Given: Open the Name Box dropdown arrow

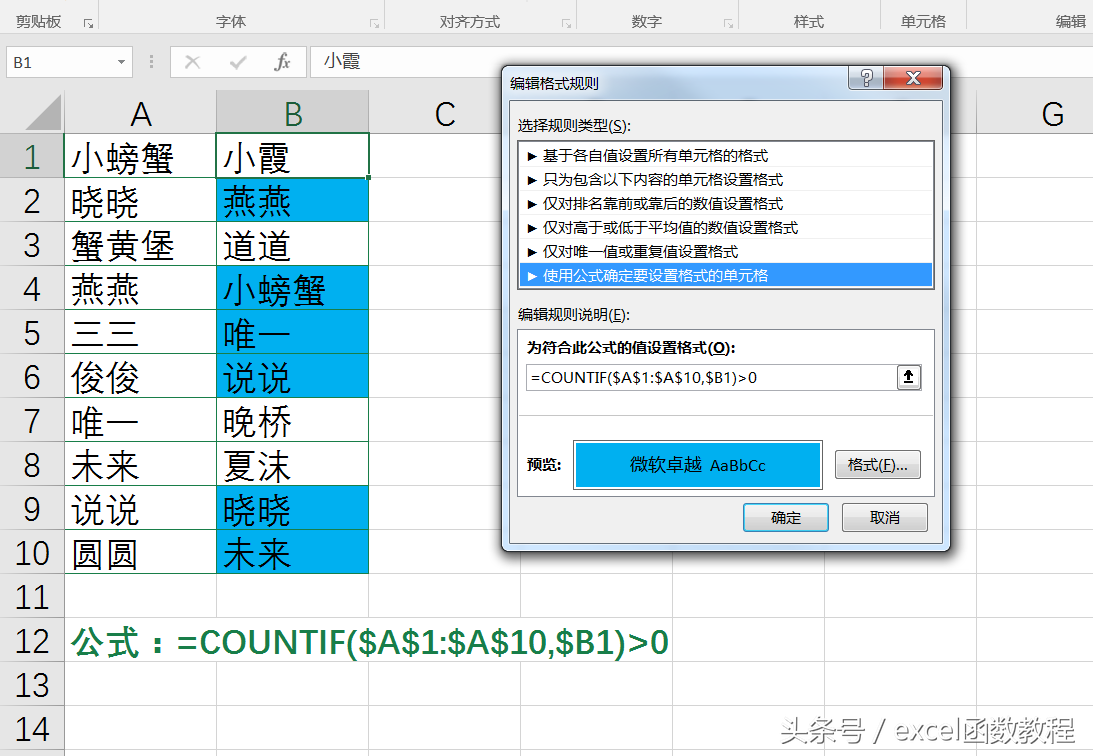Looking at the screenshot, I should point(121,62).
